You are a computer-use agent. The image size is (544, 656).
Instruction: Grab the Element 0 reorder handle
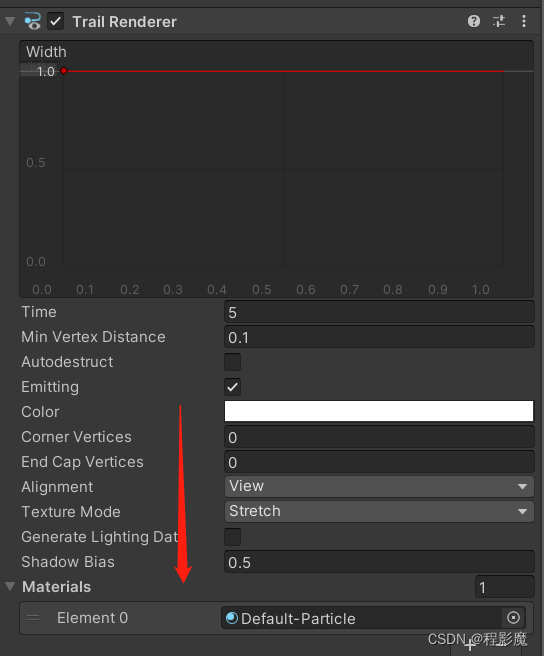(x=33, y=618)
